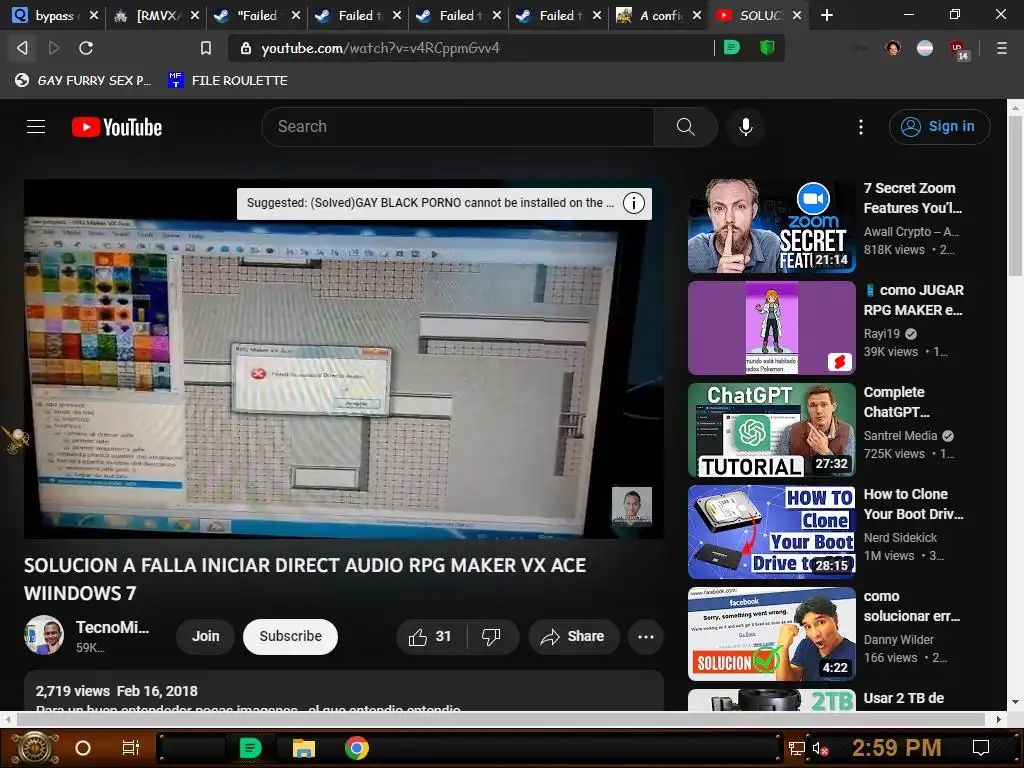Switch to the bypass browser tab
1024x768 pixels.
(x=54, y=15)
